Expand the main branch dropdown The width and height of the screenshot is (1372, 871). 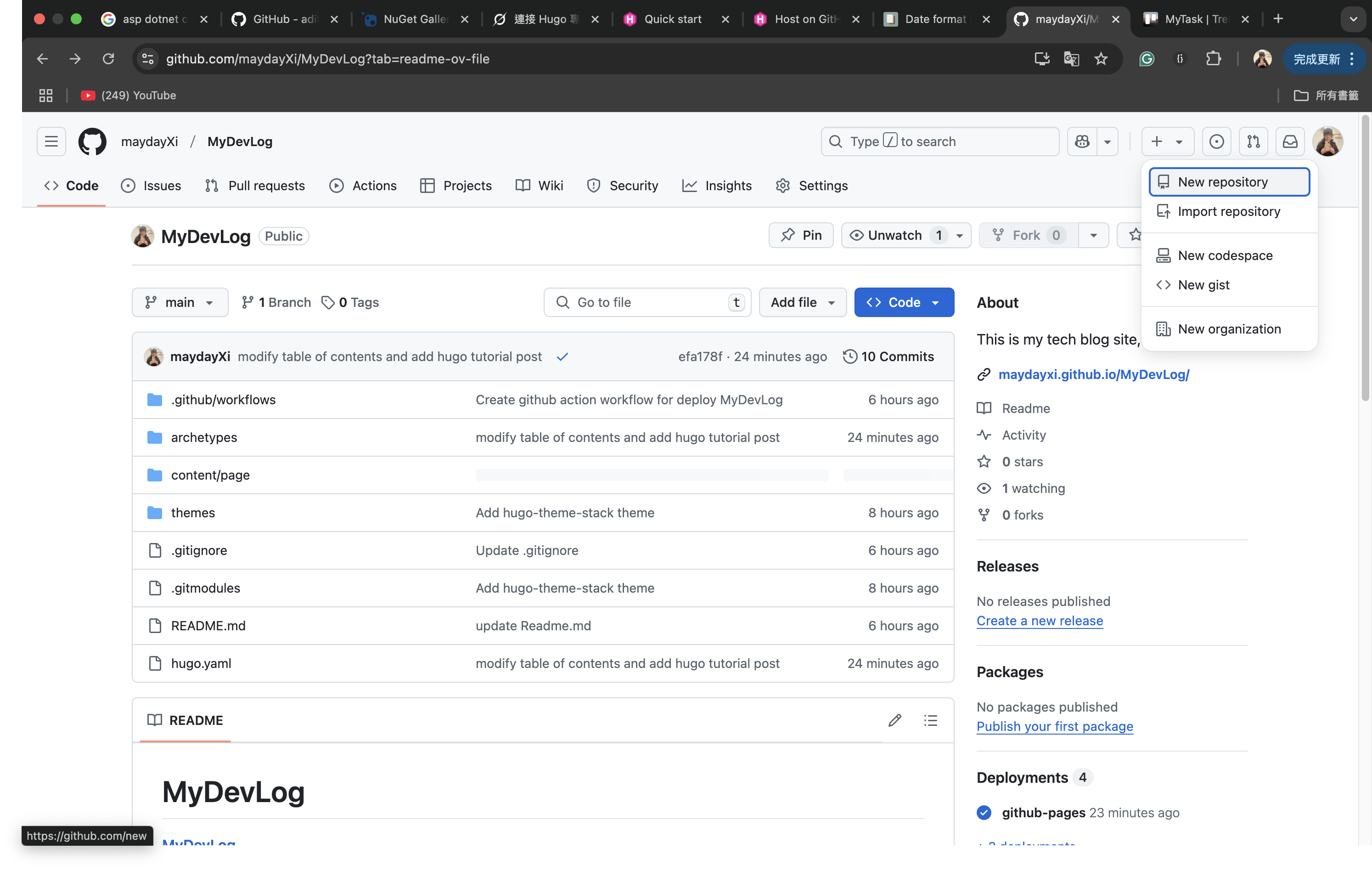(x=180, y=302)
